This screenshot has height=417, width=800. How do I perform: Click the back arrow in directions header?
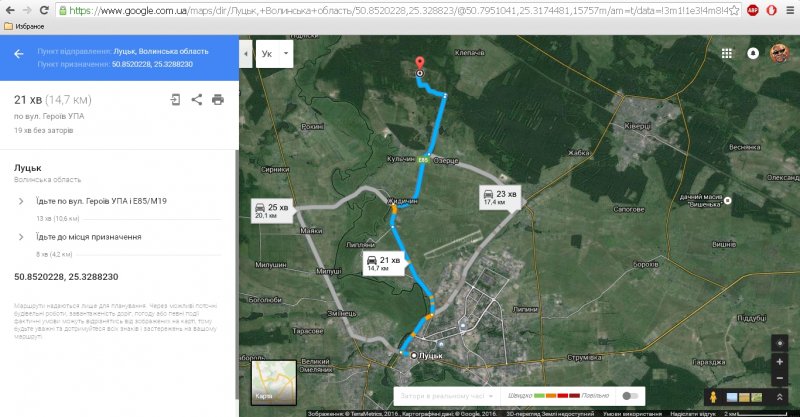coord(18,54)
